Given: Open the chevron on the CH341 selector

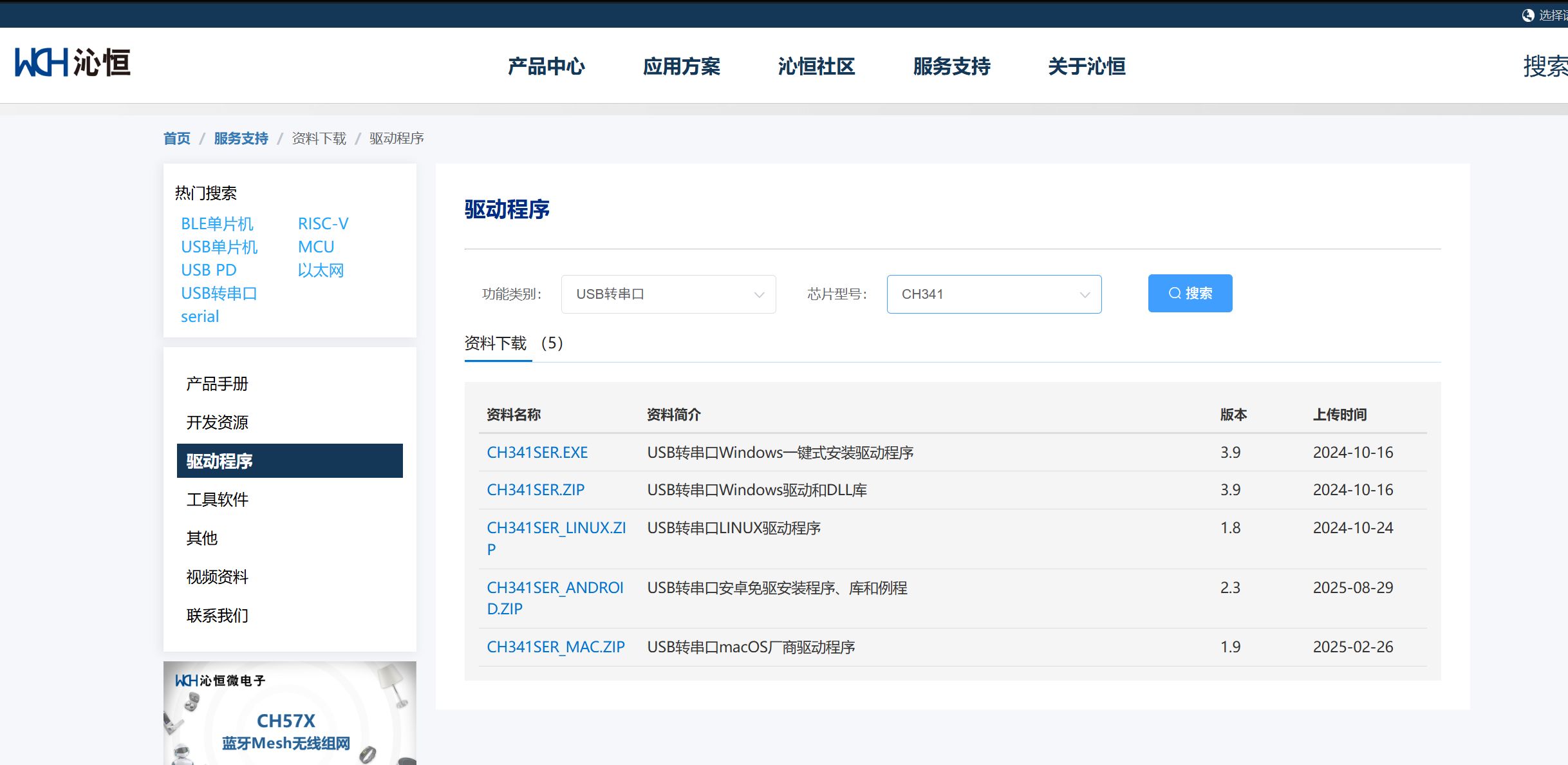Looking at the screenshot, I should pyautogui.click(x=1085, y=294).
